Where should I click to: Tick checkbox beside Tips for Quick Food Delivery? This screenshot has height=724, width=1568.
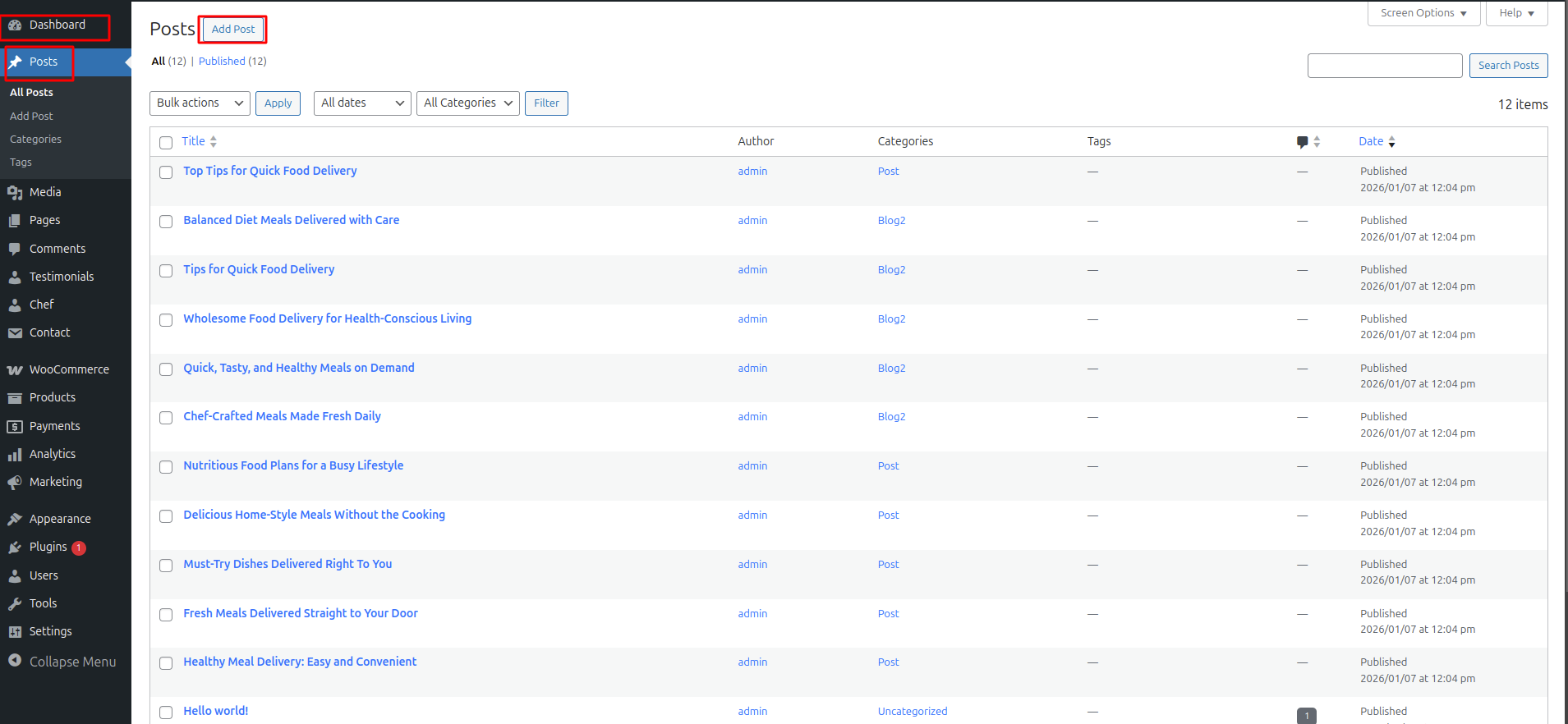[166, 271]
